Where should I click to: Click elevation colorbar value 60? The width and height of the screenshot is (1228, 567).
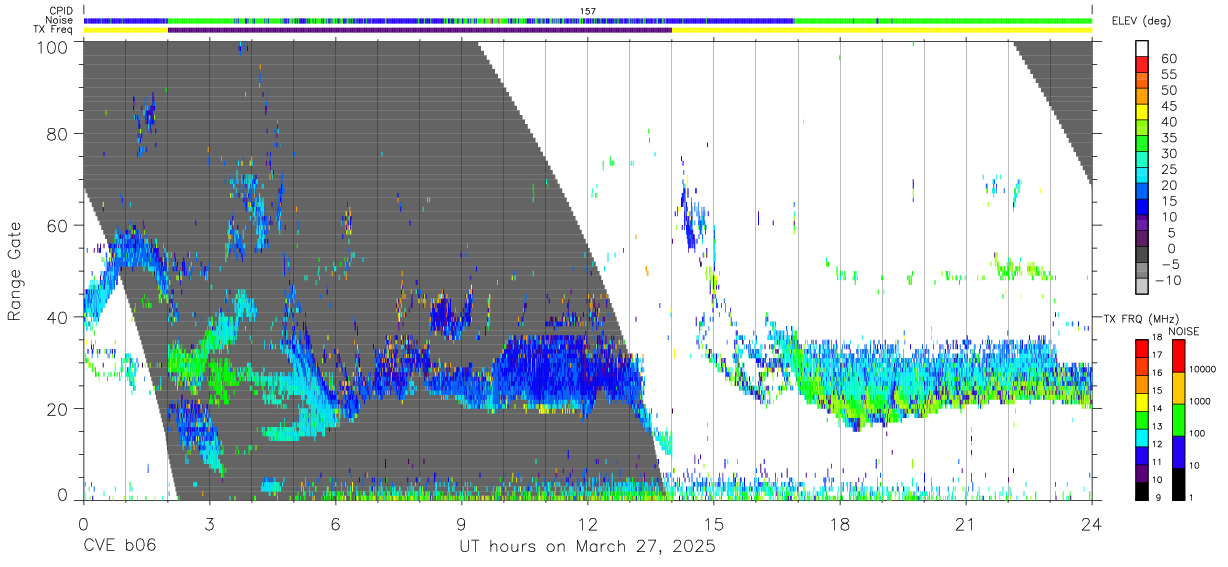[1171, 57]
